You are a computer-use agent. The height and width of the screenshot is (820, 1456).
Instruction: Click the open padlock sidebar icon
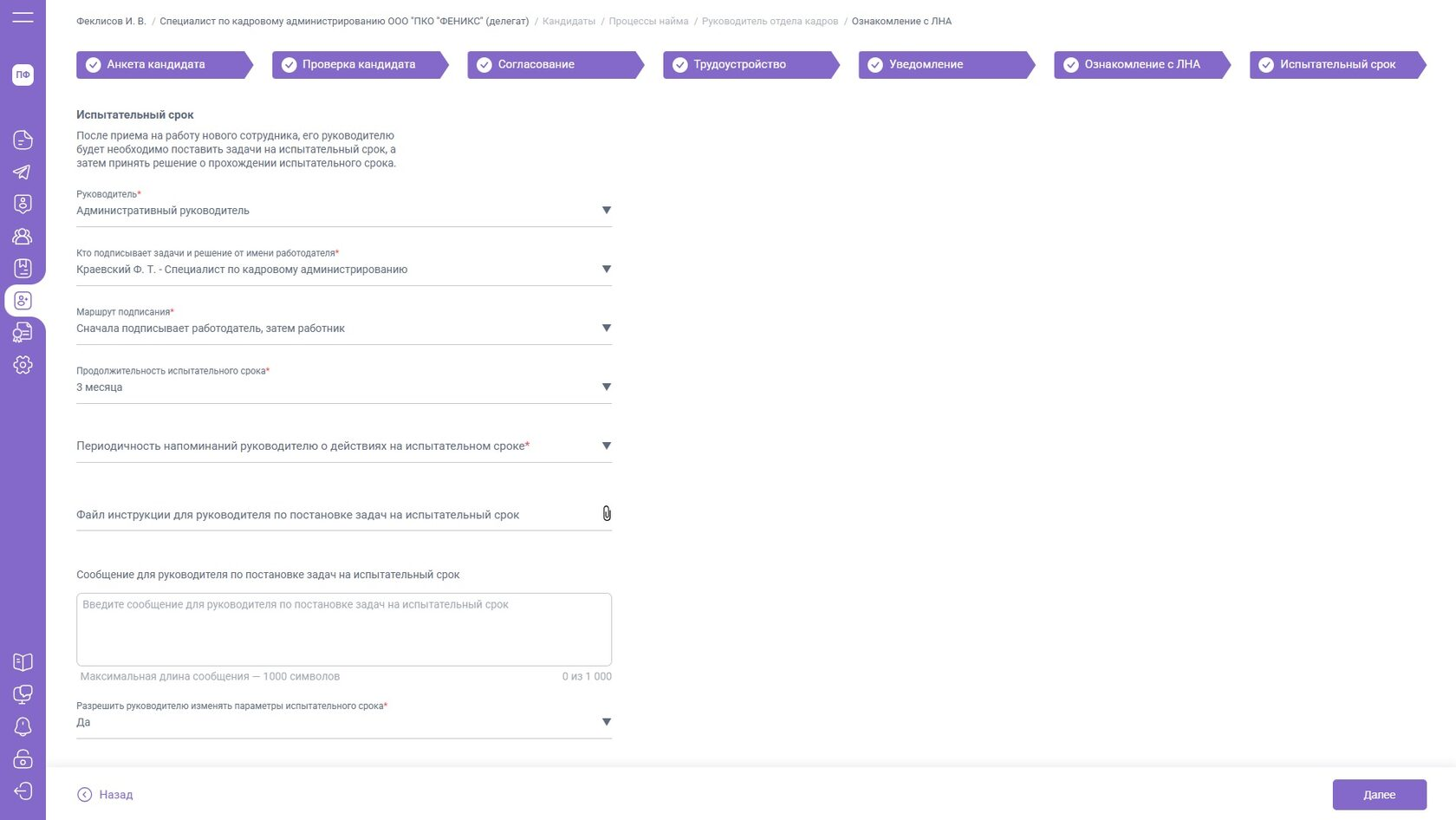coord(23,758)
